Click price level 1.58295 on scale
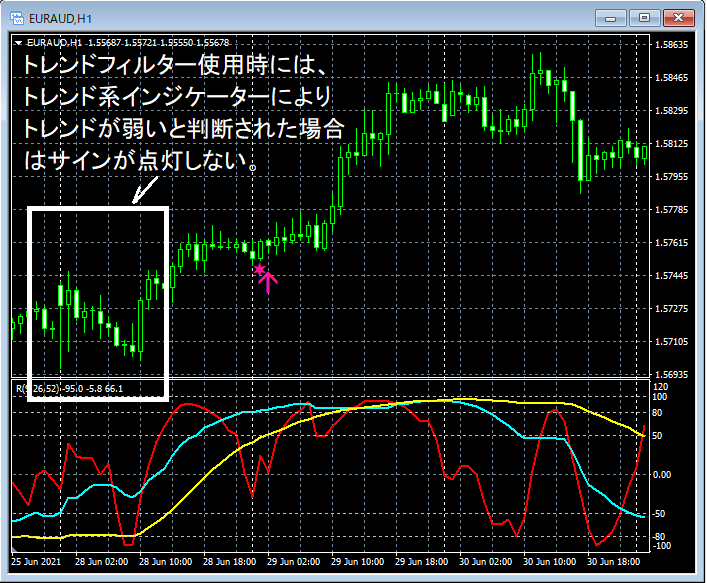Image resolution: width=707 pixels, height=583 pixels. [671, 110]
